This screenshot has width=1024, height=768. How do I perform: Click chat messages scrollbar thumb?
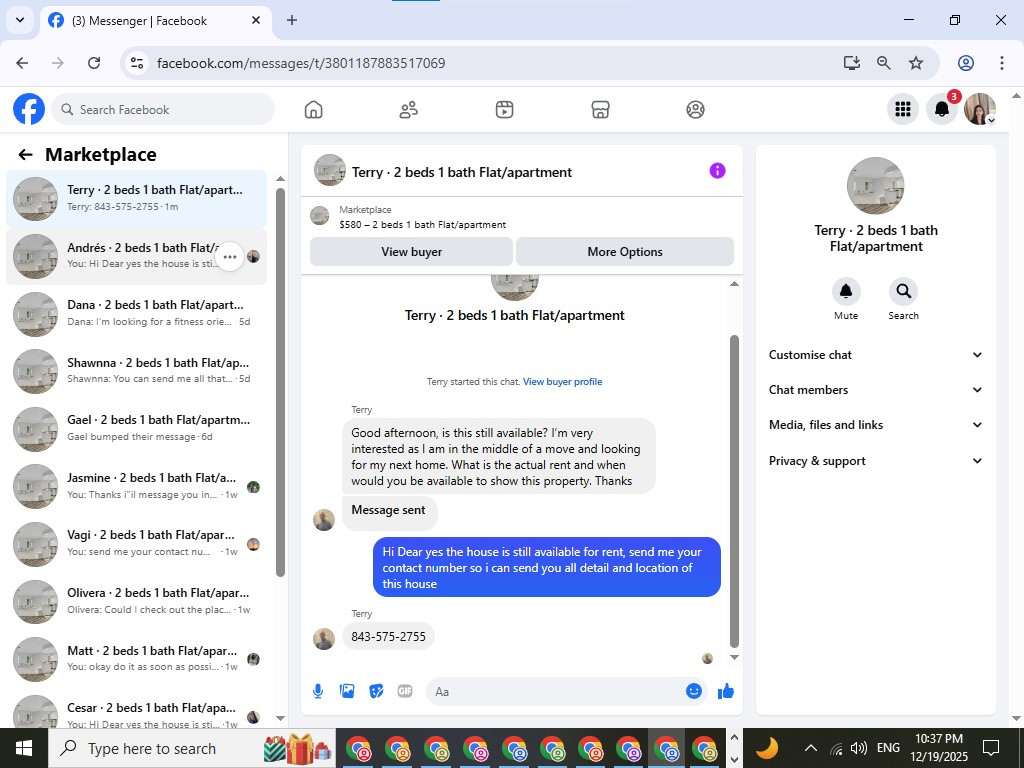coord(734,491)
